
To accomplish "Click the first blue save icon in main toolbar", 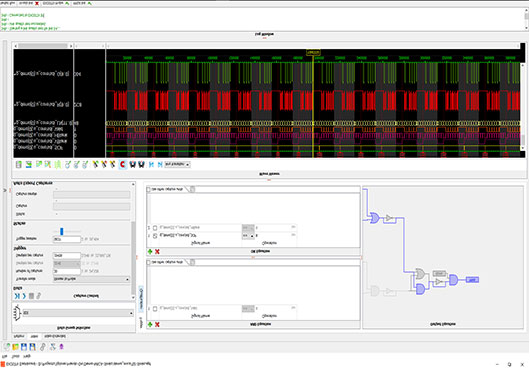I will pos(24,347).
